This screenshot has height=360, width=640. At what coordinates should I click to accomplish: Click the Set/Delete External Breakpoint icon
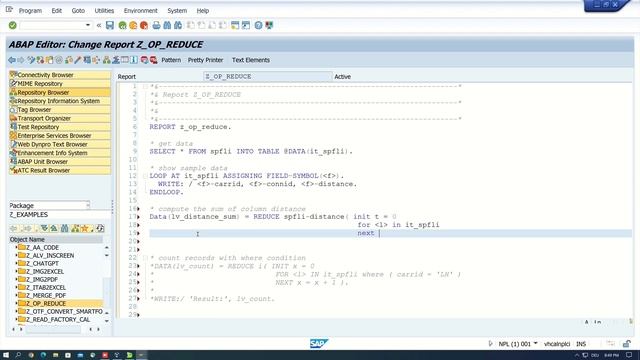(x=153, y=60)
